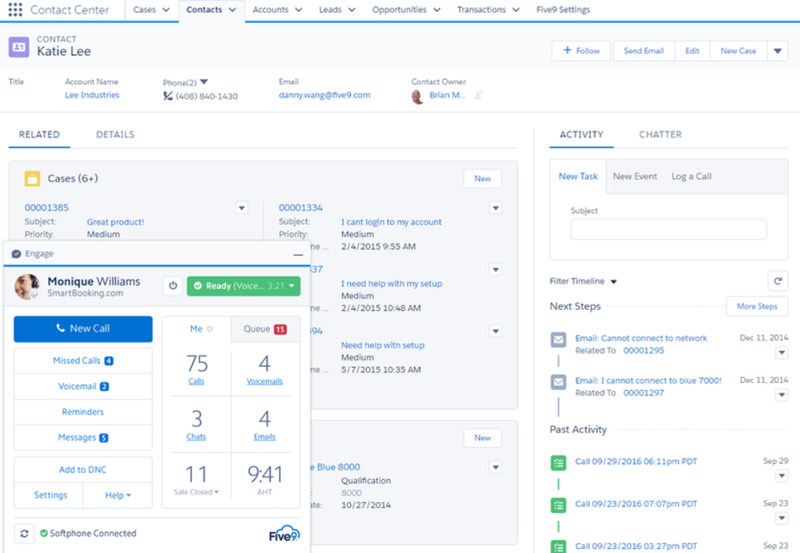Screen dimensions: 800x553
Task: Click the Katie Lee contact record icon
Action: 19,47
